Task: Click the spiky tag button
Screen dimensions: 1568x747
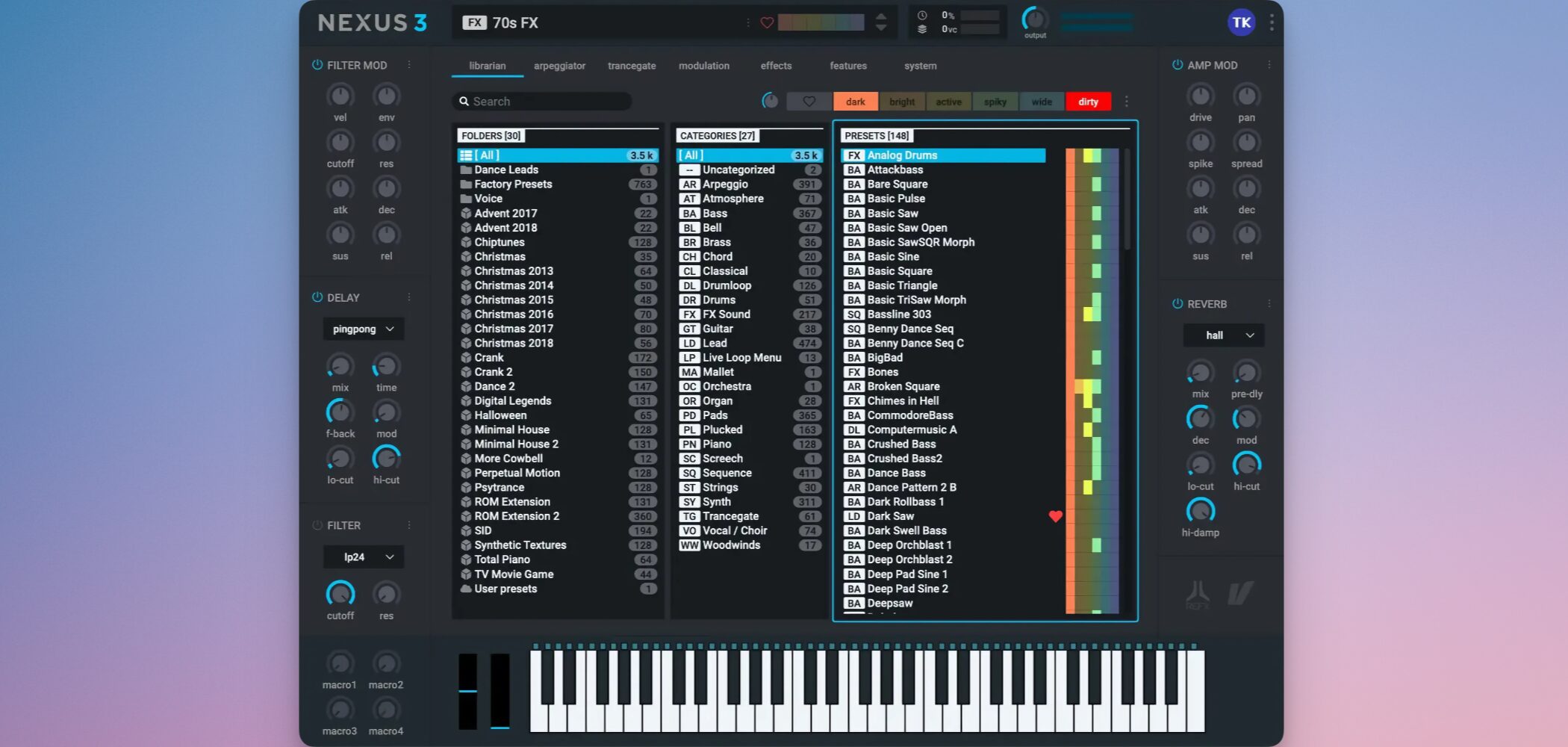Action: (x=995, y=102)
